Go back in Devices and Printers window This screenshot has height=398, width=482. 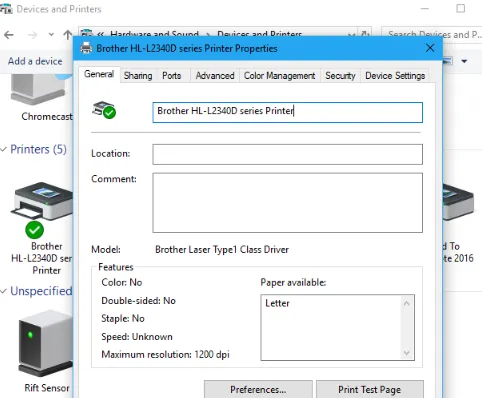coord(9,35)
